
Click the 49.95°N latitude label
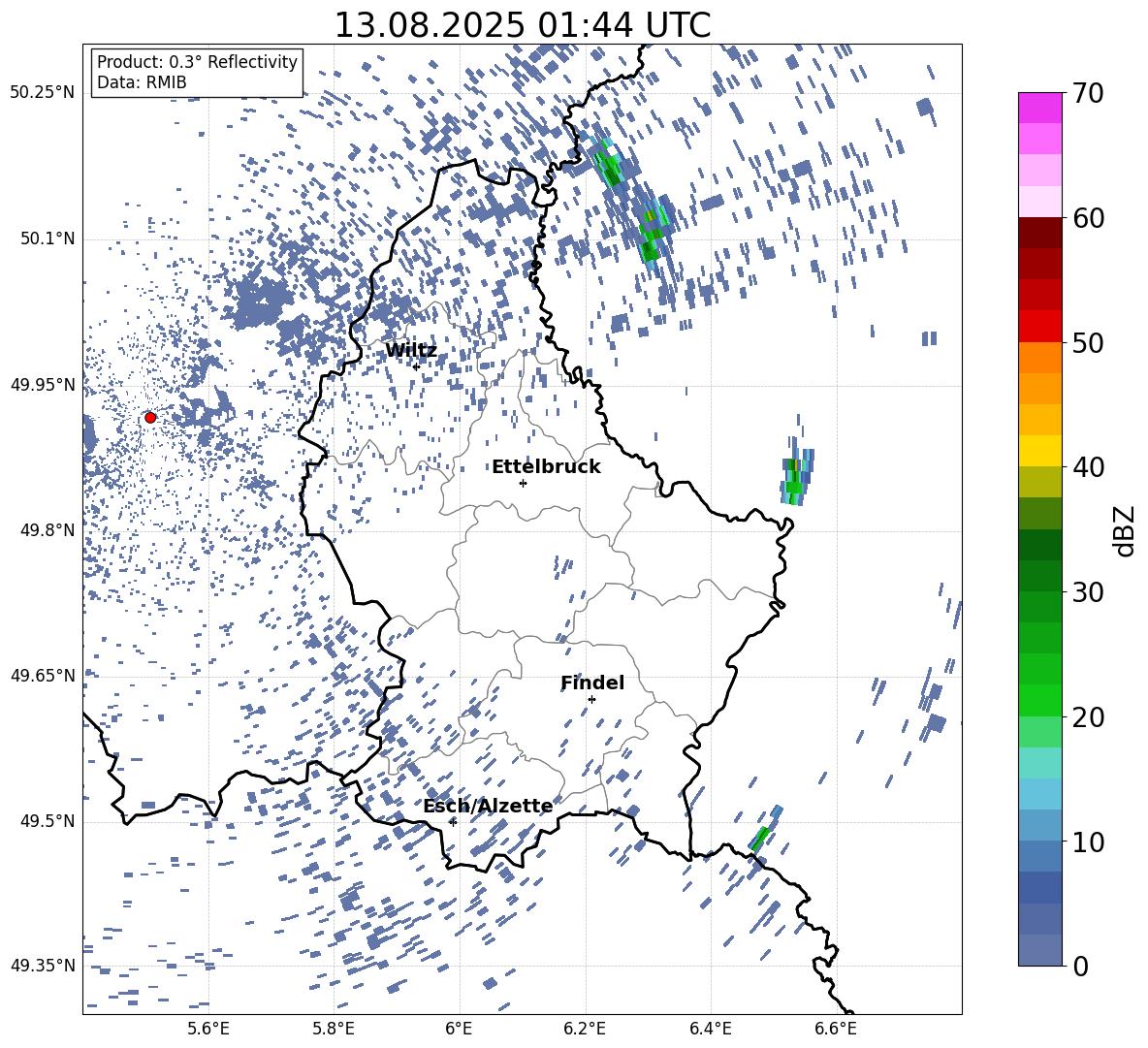pyautogui.click(x=43, y=385)
